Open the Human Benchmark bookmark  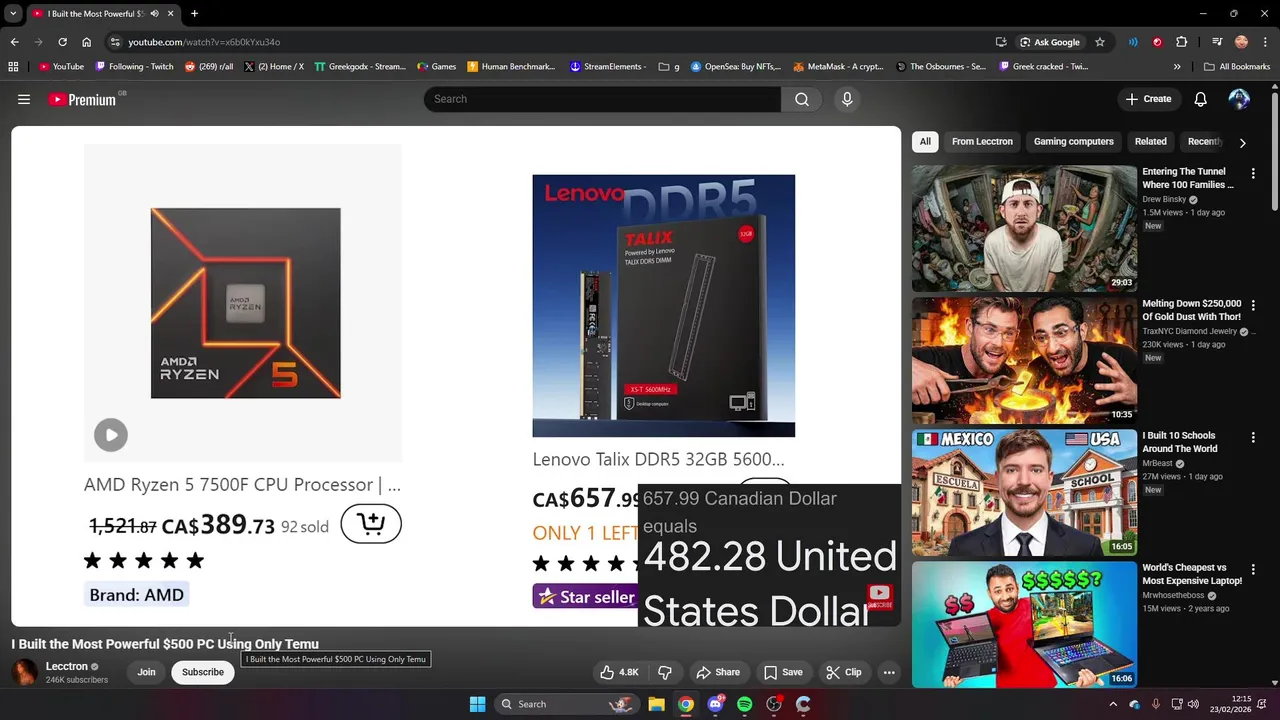511,67
